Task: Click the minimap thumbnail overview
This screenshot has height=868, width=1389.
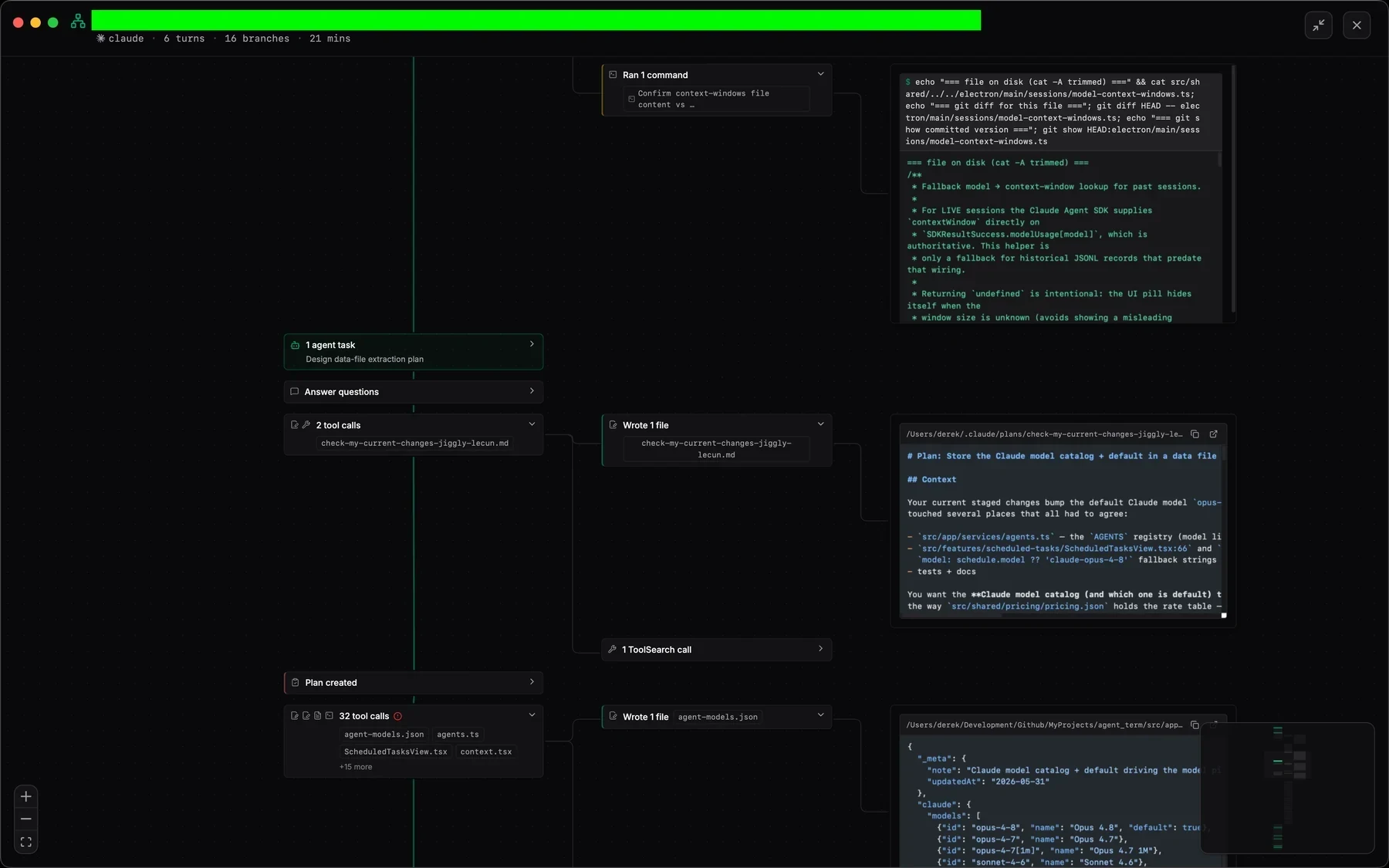Action: coord(1287,788)
